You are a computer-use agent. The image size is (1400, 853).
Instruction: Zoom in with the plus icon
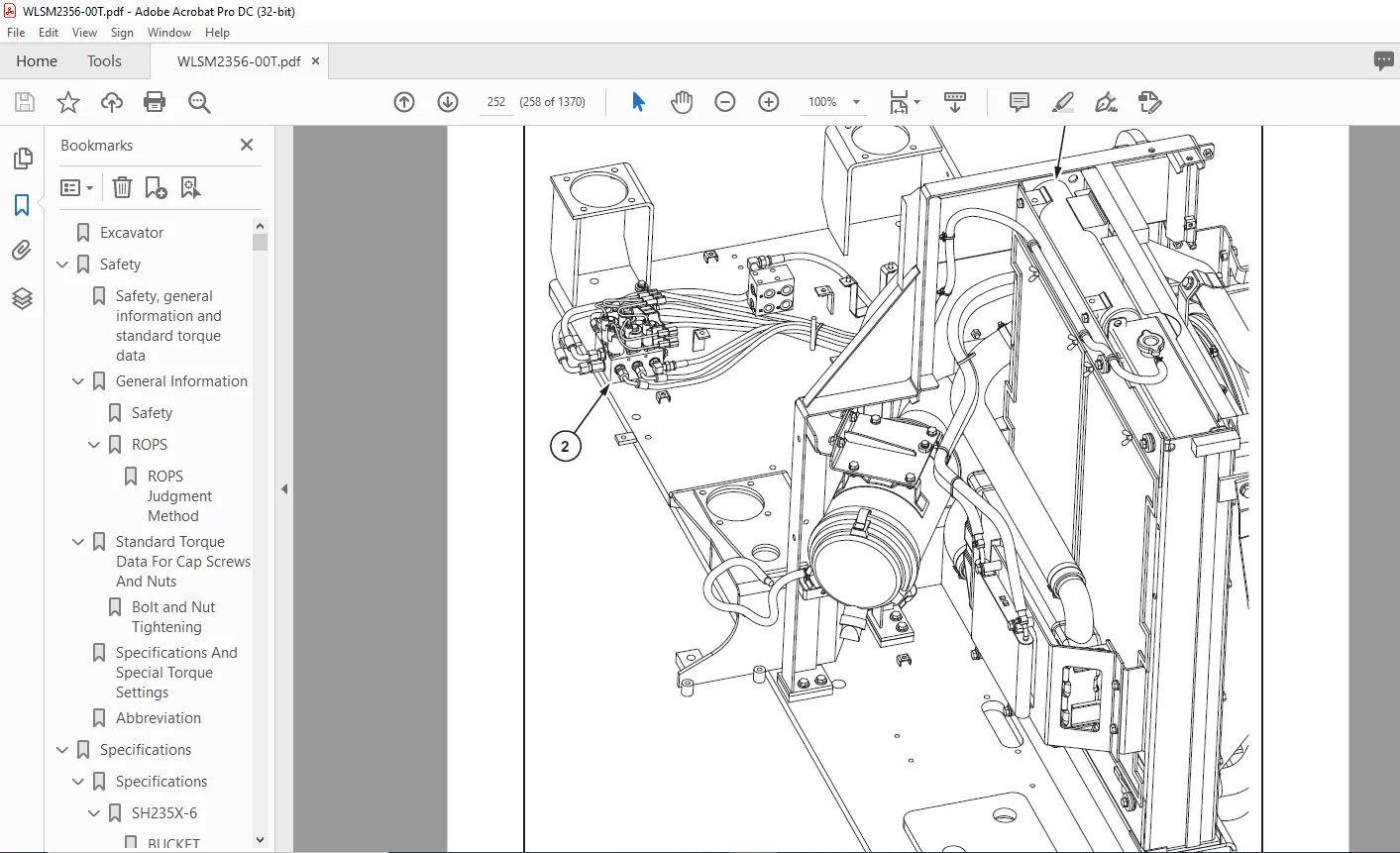click(x=769, y=102)
